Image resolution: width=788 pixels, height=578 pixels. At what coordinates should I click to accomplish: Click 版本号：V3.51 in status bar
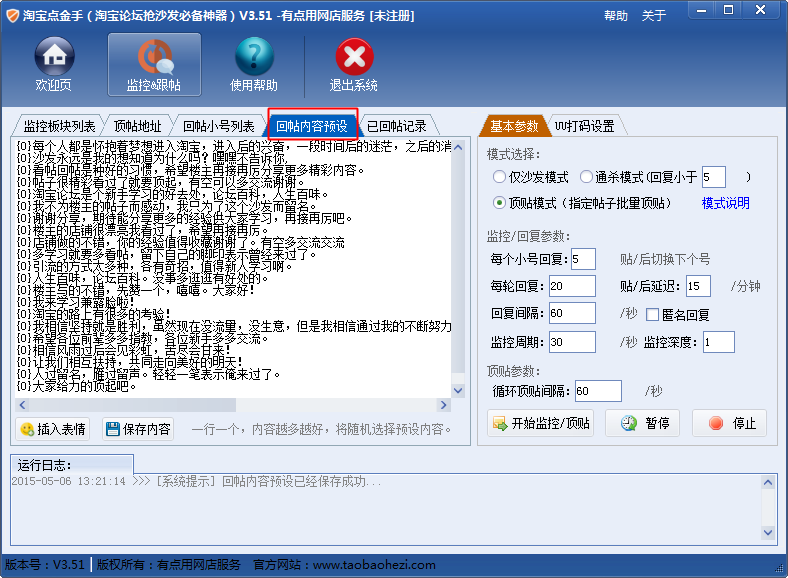point(45,565)
